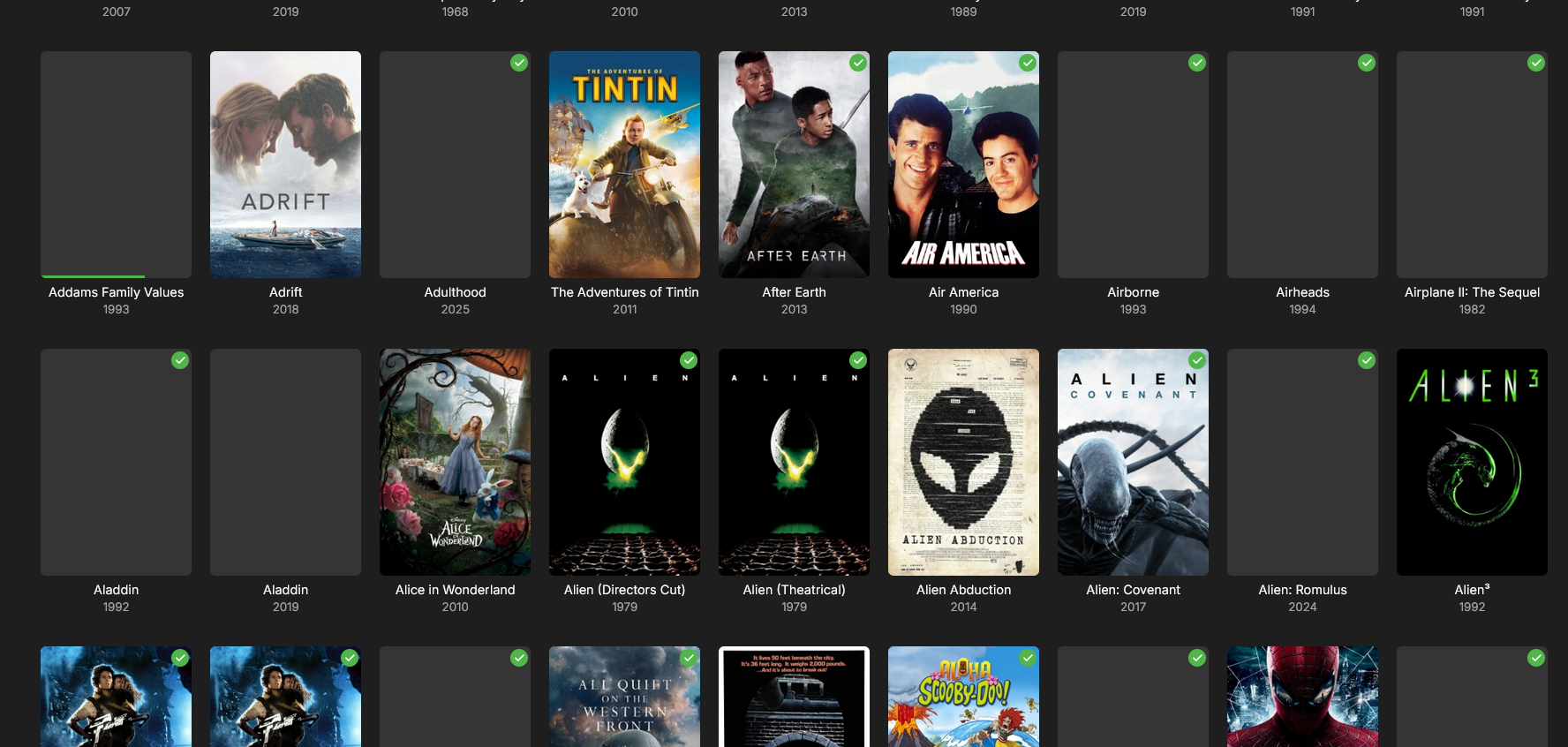The image size is (1568, 747).
Task: Click the checkmark on Alien (Theatrical)
Action: pos(858,360)
